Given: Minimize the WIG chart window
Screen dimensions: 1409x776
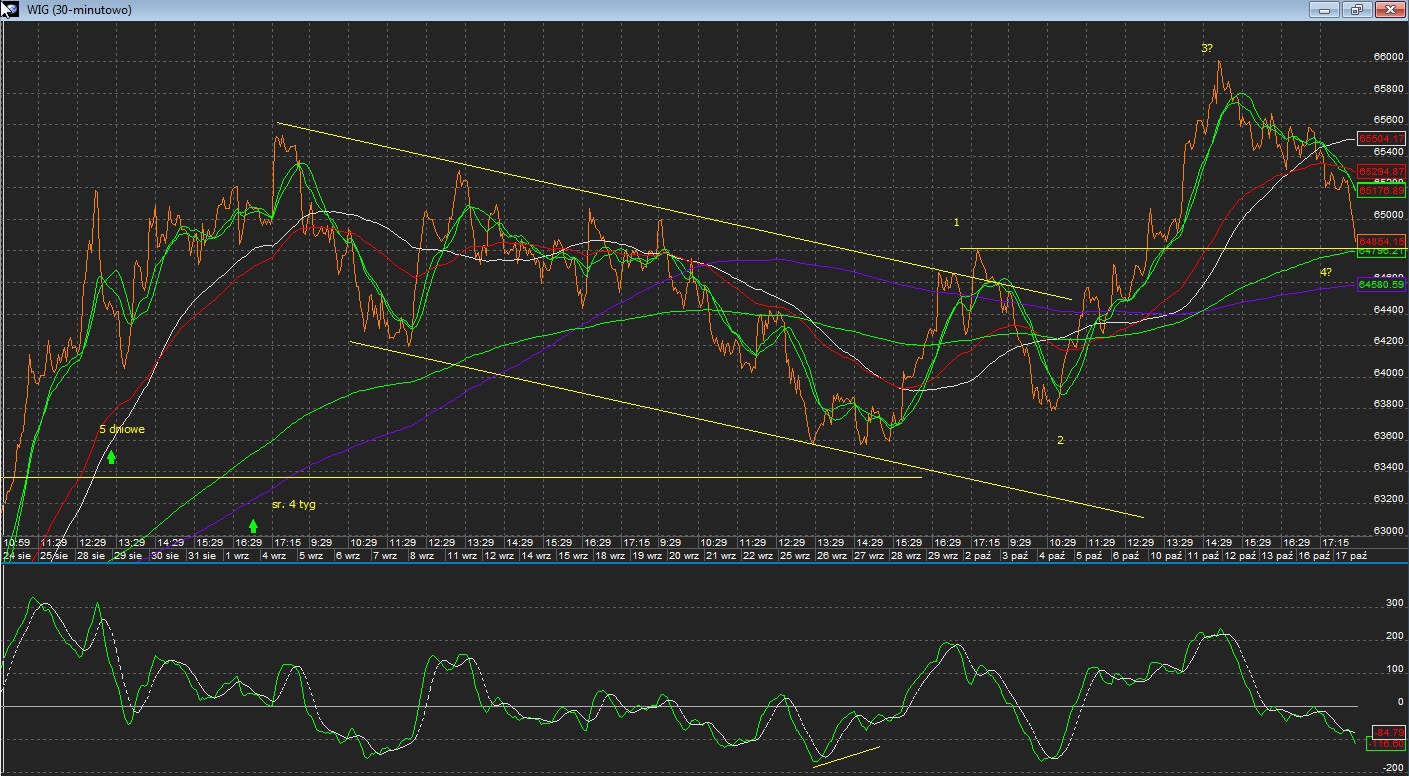Looking at the screenshot, I should [1325, 10].
